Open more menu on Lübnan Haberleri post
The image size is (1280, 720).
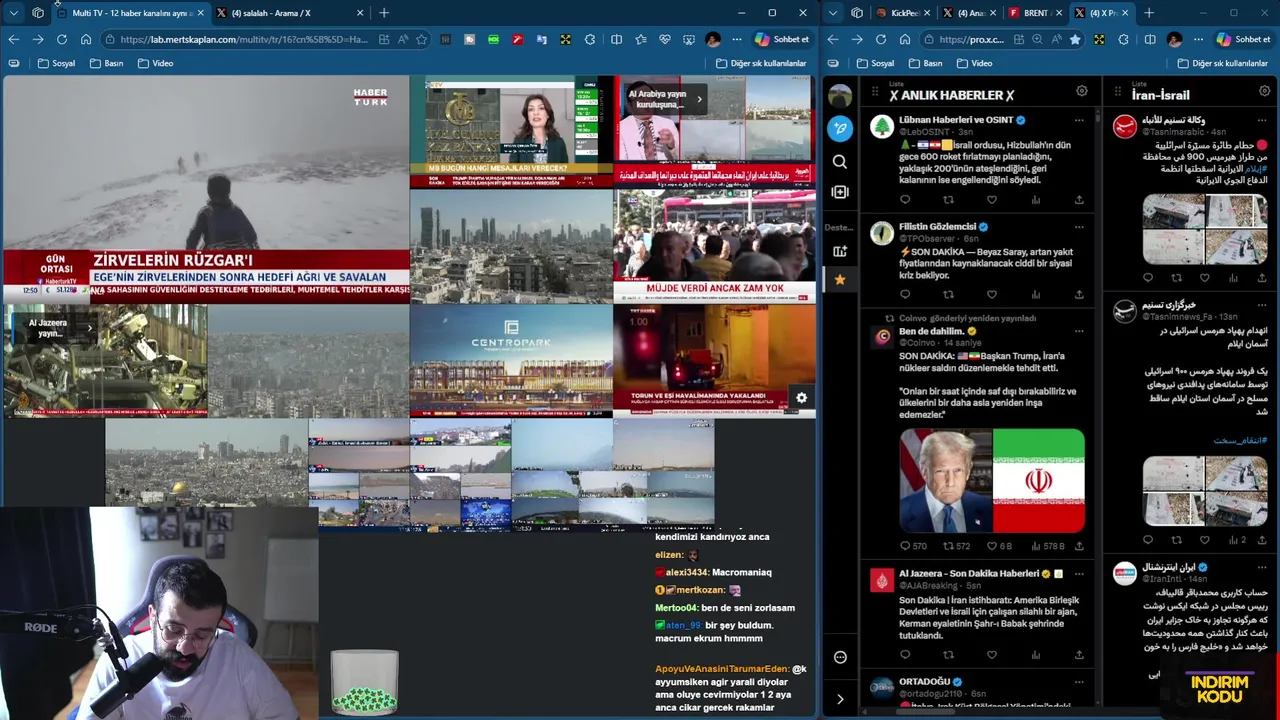pos(1079,120)
